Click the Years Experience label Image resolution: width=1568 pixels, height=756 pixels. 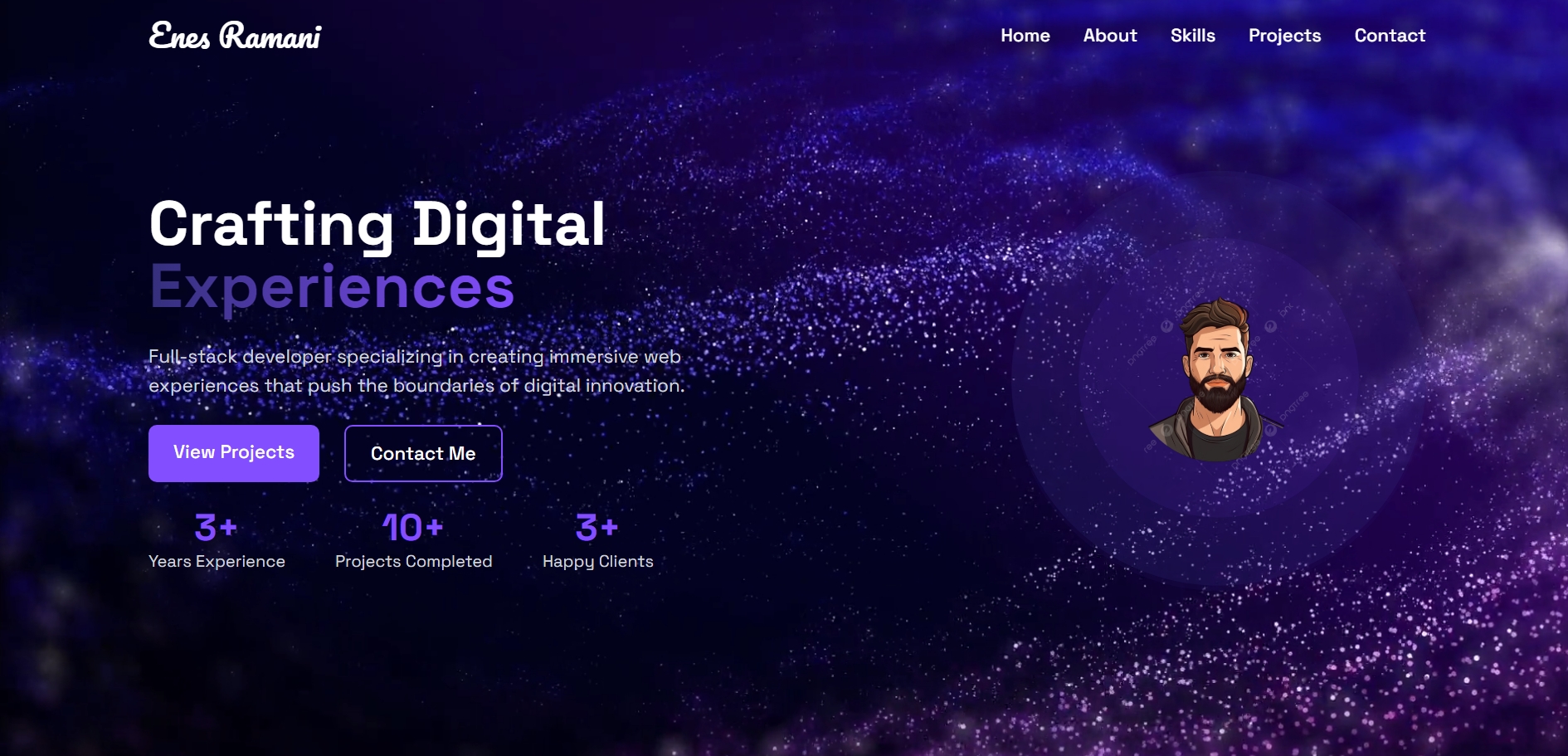click(x=217, y=562)
